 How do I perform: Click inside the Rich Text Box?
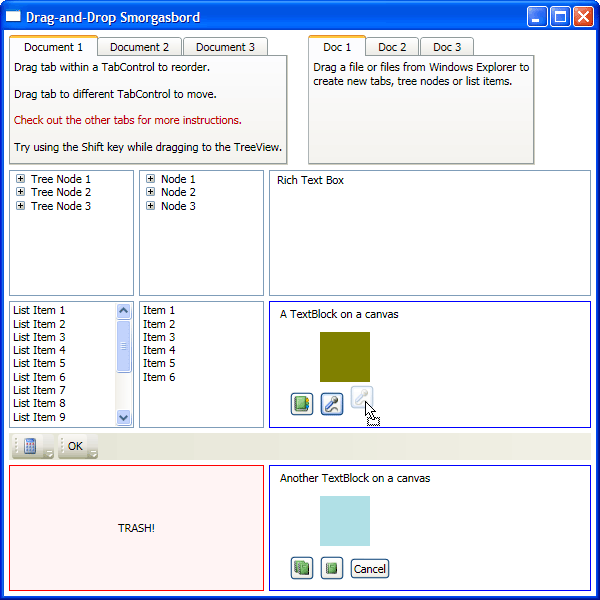[430, 233]
